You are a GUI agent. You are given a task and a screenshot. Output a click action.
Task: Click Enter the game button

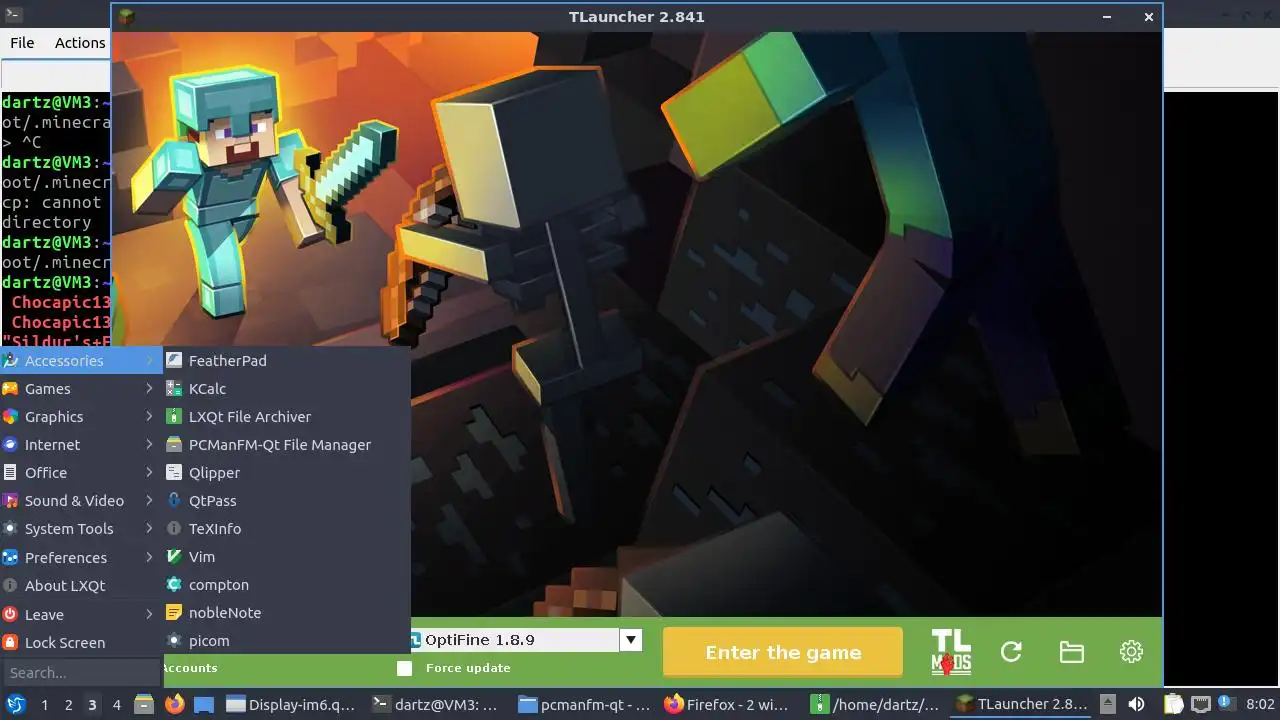(x=783, y=652)
